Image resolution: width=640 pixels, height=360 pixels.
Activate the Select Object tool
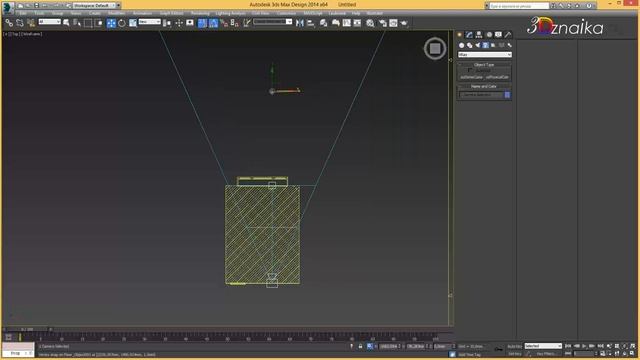click(x=66, y=23)
